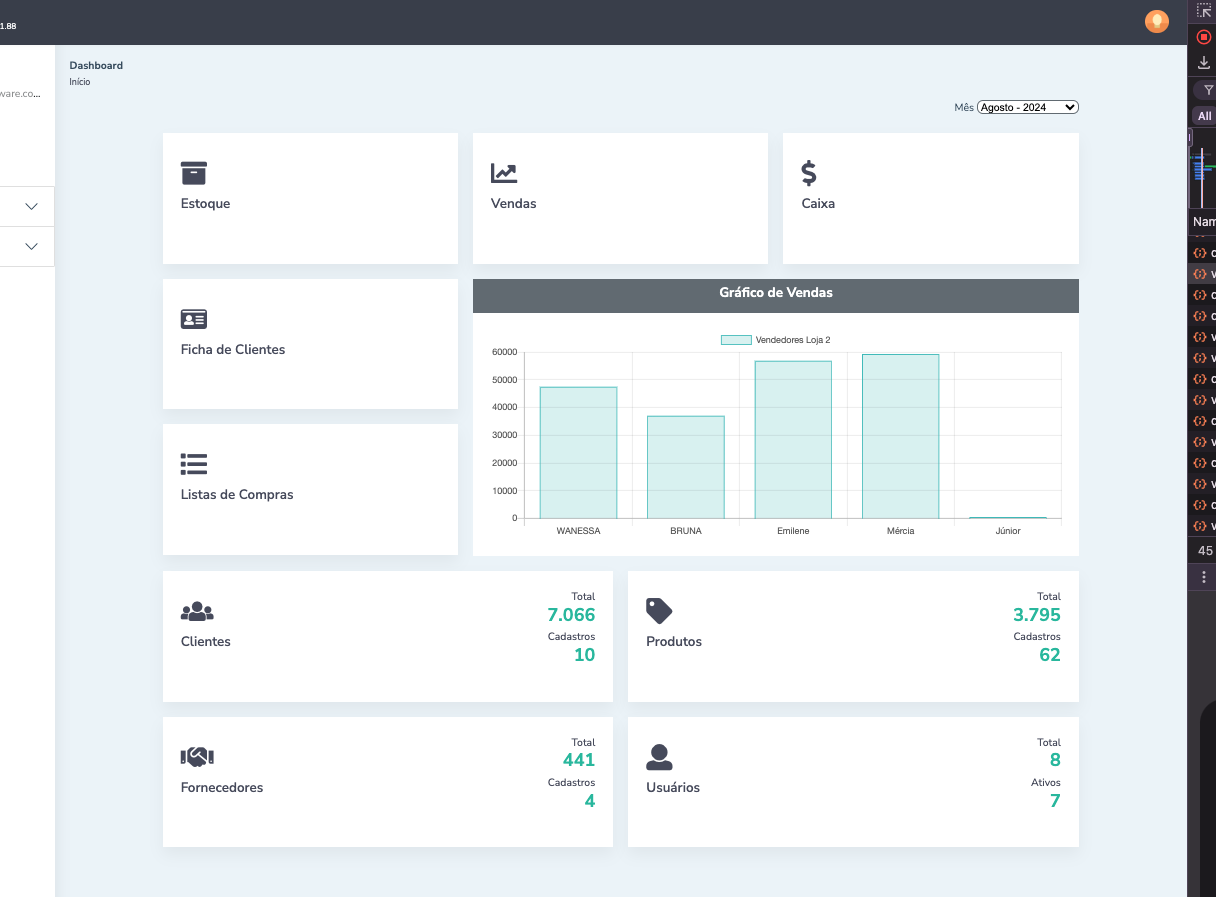This screenshot has height=897, width=1216.
Task: Open Caixa via the dollar sign icon
Action: tap(809, 173)
